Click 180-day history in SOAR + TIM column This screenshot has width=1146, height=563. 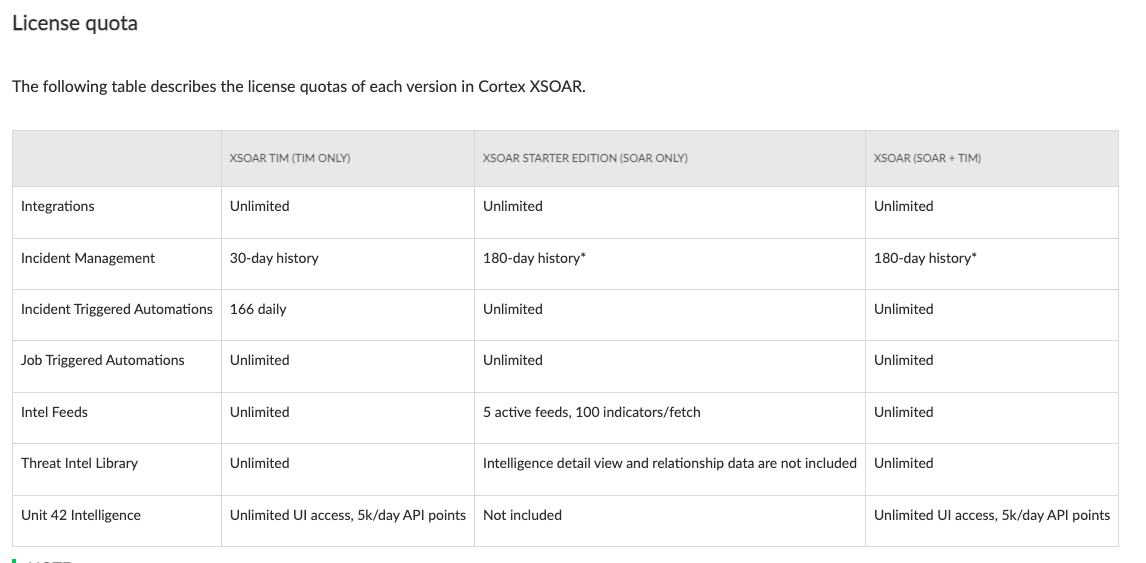(x=925, y=258)
